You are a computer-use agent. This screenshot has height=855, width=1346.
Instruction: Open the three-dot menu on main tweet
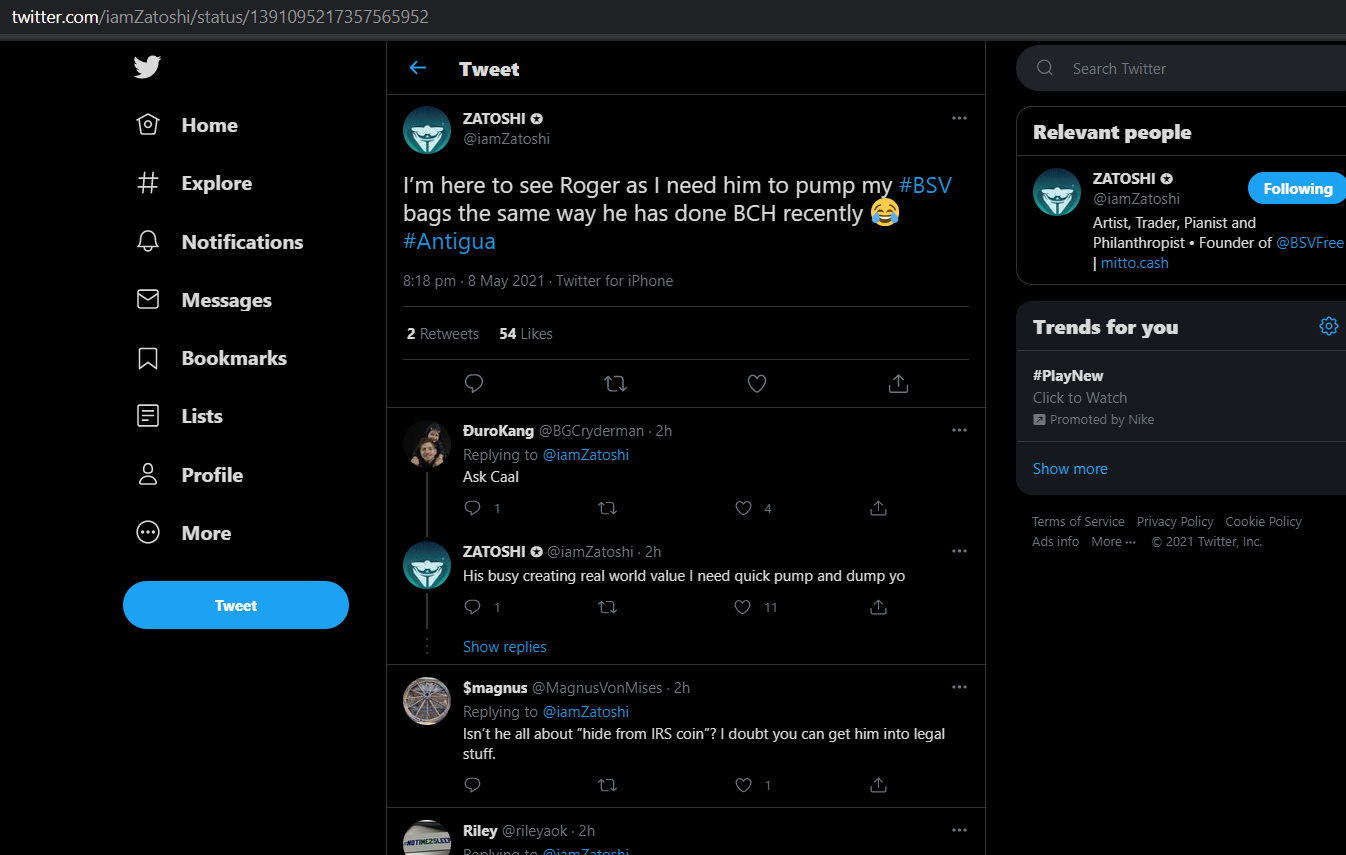click(959, 118)
